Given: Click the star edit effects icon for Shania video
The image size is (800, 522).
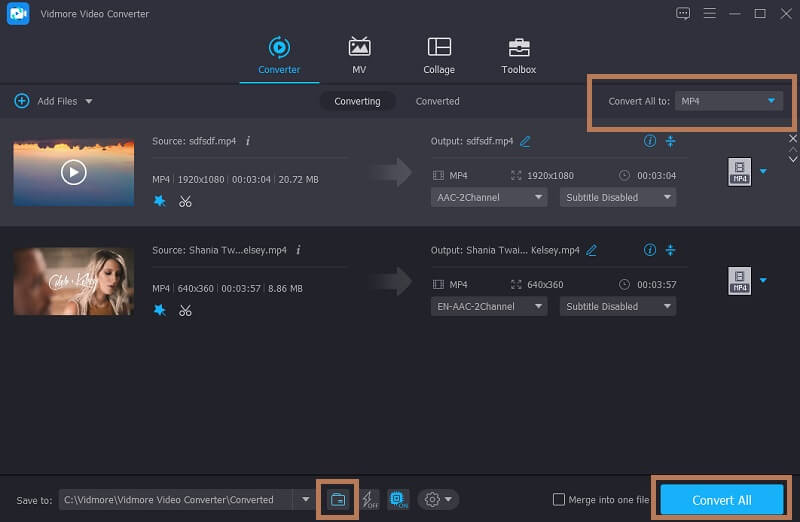Looking at the screenshot, I should pyautogui.click(x=159, y=310).
